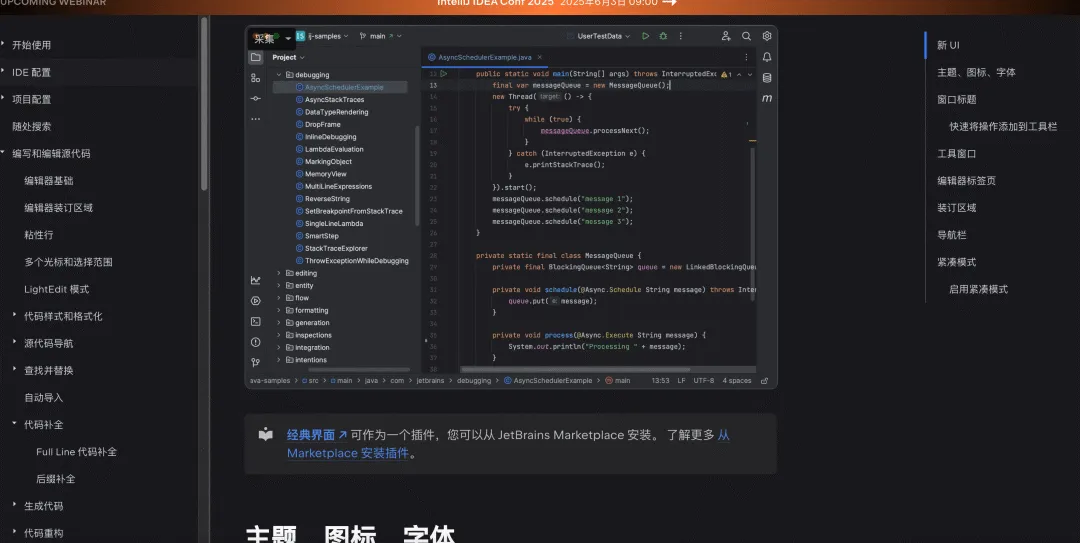Click the editor tab options vertical dots

(746, 57)
